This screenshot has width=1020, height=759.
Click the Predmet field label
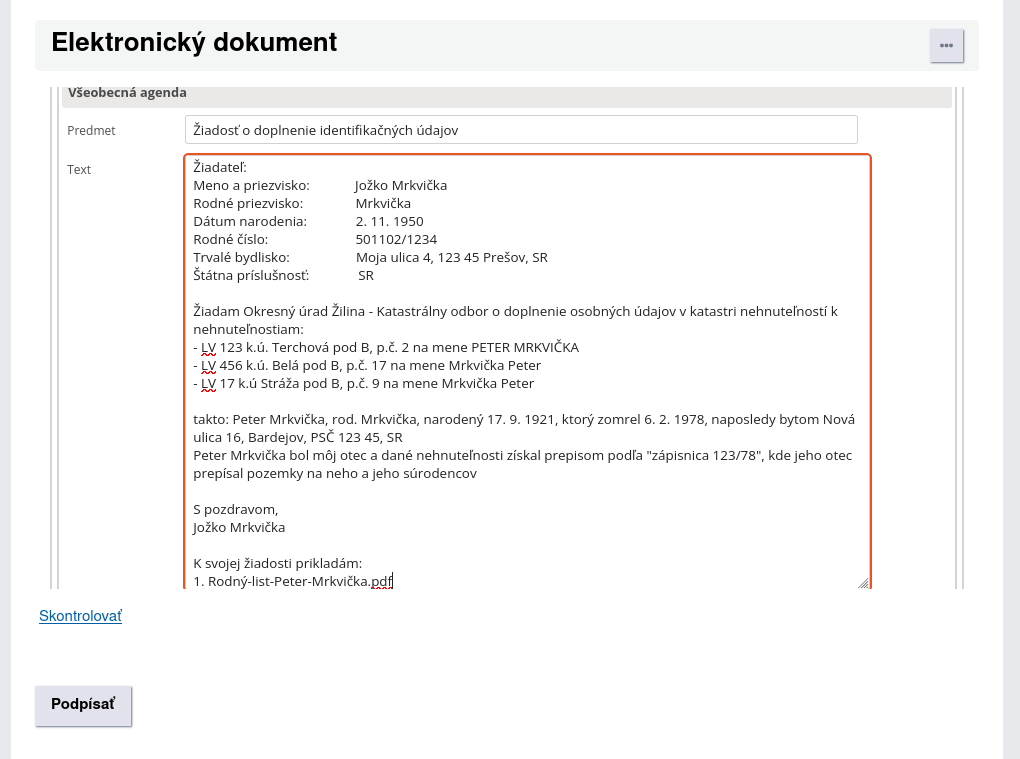tap(91, 131)
